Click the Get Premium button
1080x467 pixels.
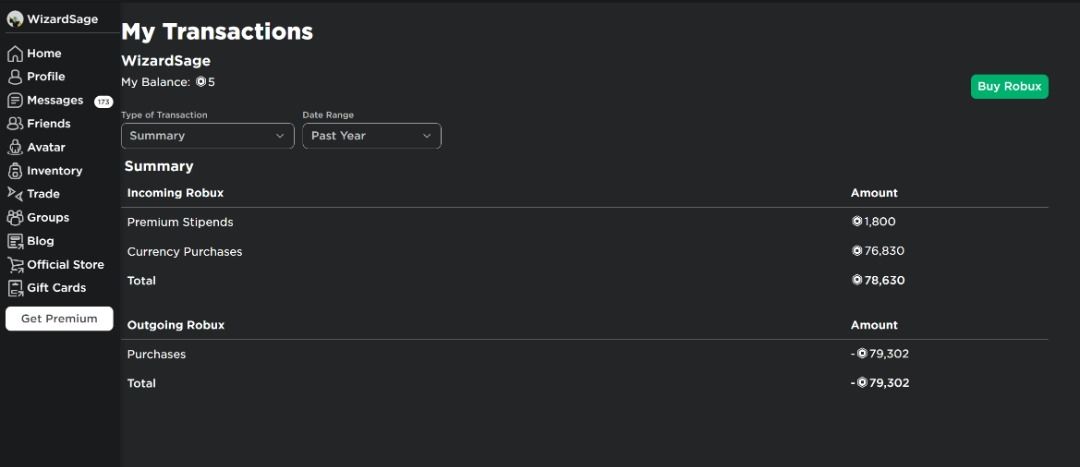click(x=59, y=319)
